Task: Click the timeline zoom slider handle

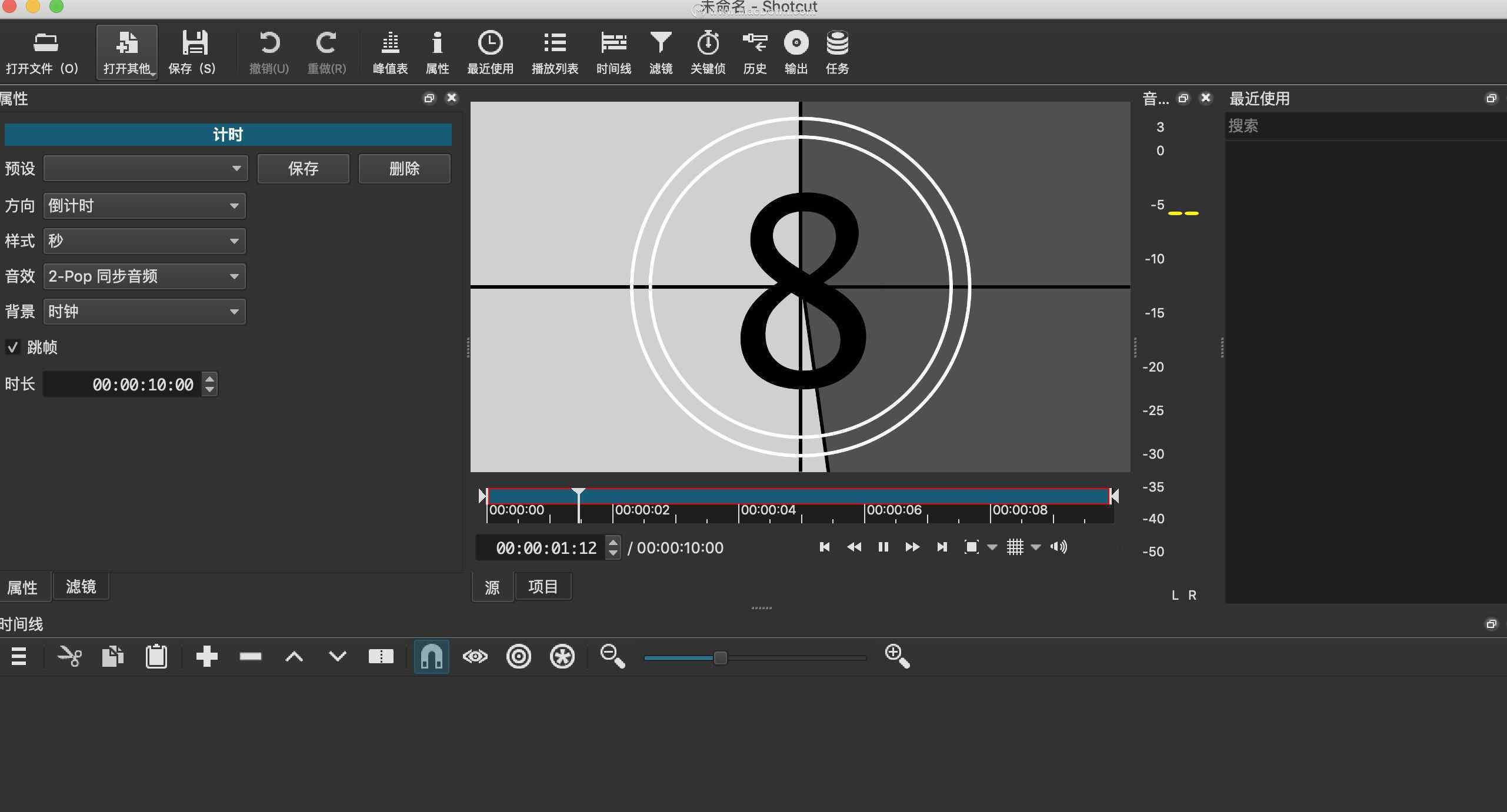Action: click(x=720, y=657)
